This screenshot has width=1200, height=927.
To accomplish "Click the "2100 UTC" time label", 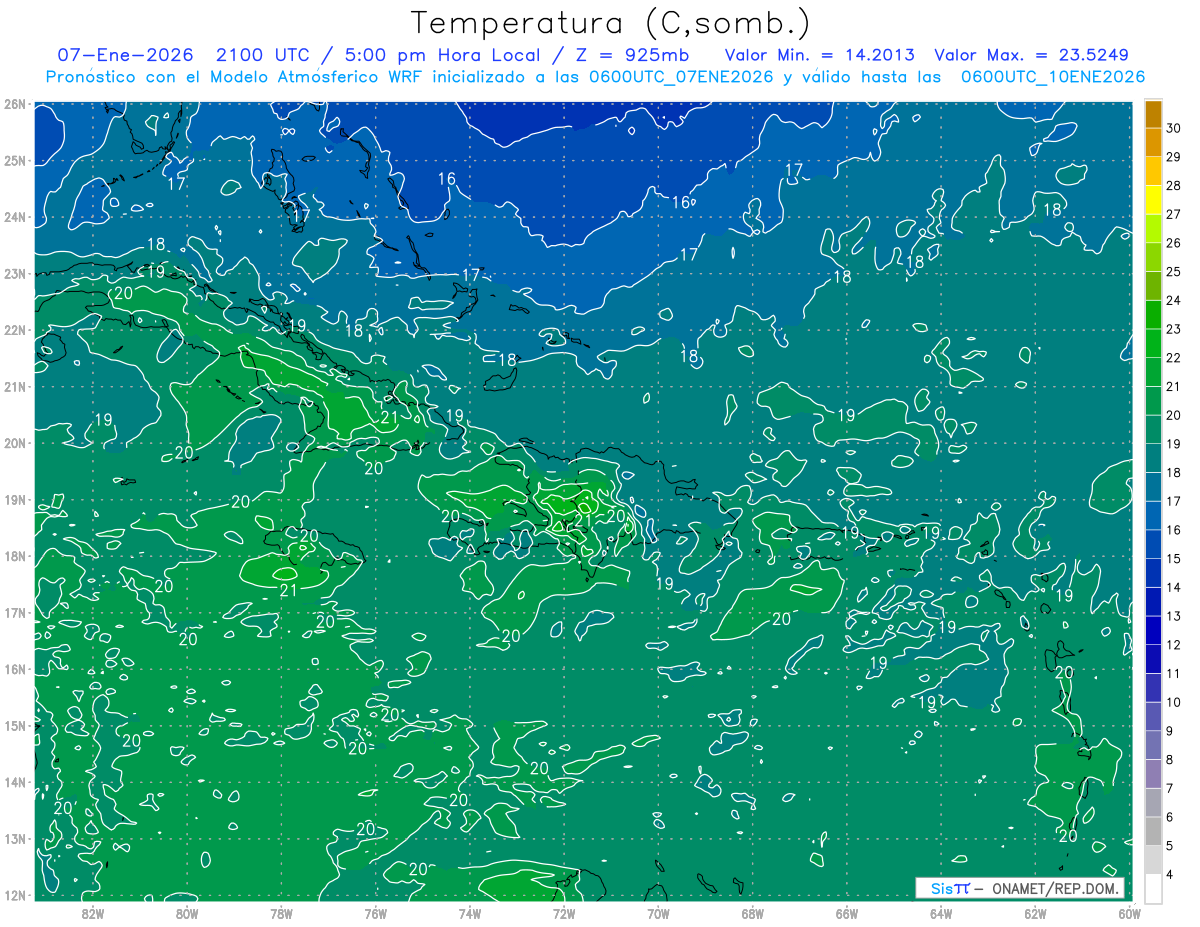I will (x=263, y=55).
